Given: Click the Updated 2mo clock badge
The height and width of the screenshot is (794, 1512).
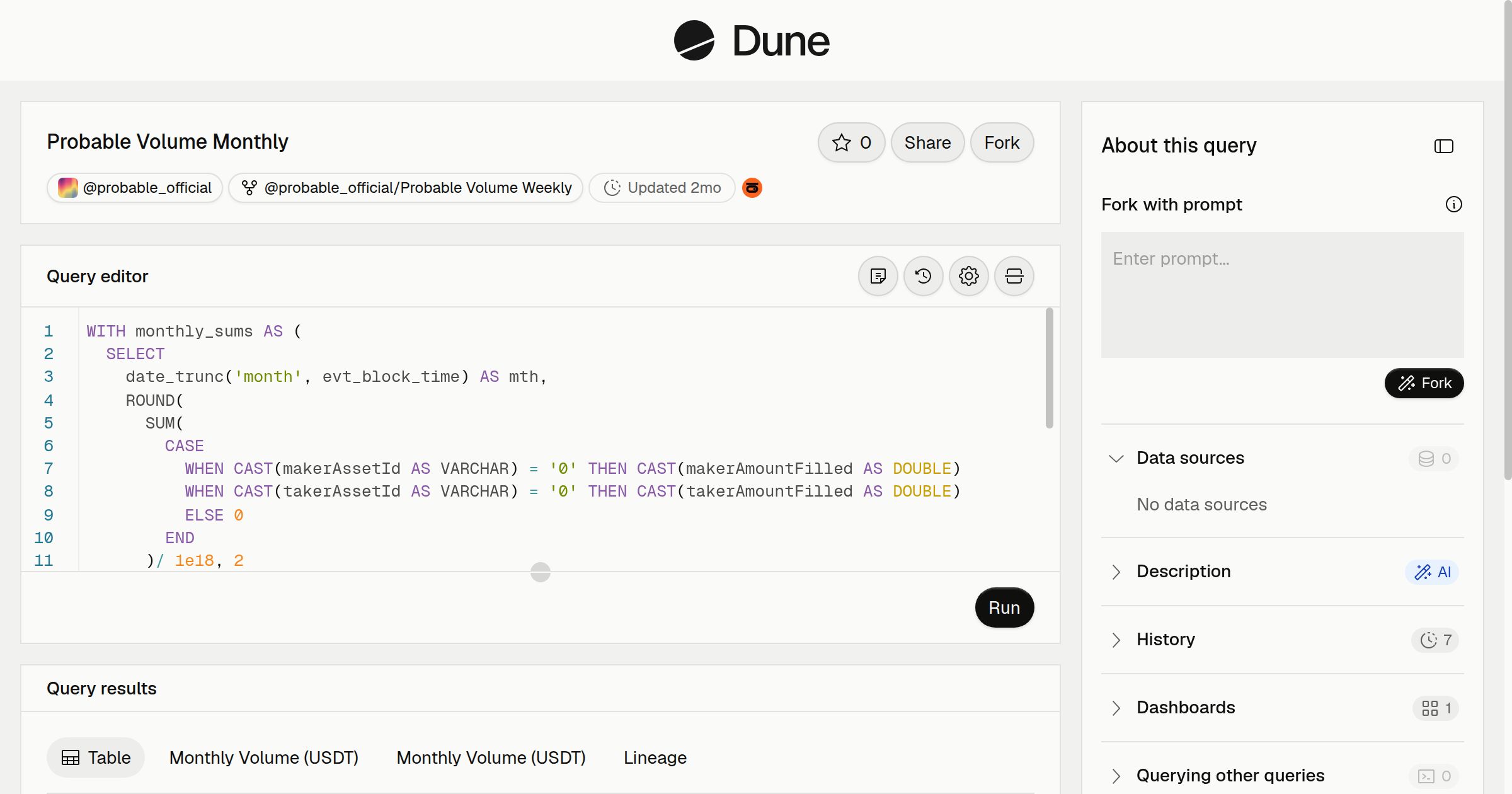Looking at the screenshot, I should (662, 188).
